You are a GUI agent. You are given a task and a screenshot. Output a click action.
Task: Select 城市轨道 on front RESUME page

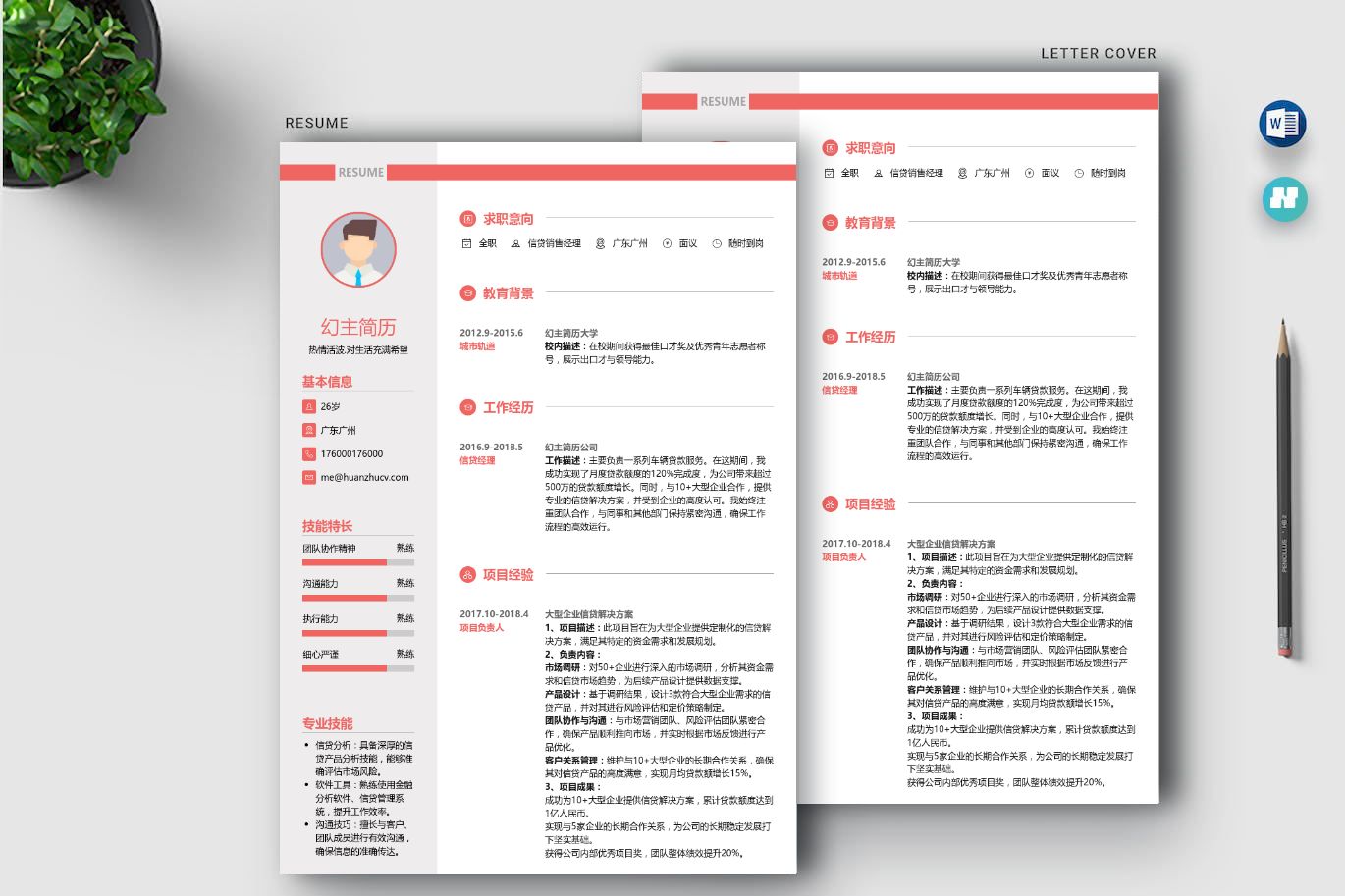coord(477,346)
